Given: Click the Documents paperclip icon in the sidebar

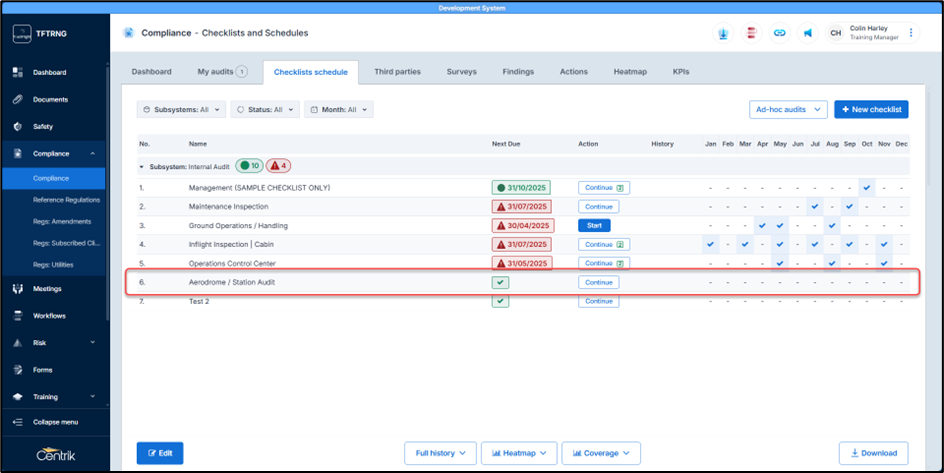Looking at the screenshot, I should [x=18, y=100].
